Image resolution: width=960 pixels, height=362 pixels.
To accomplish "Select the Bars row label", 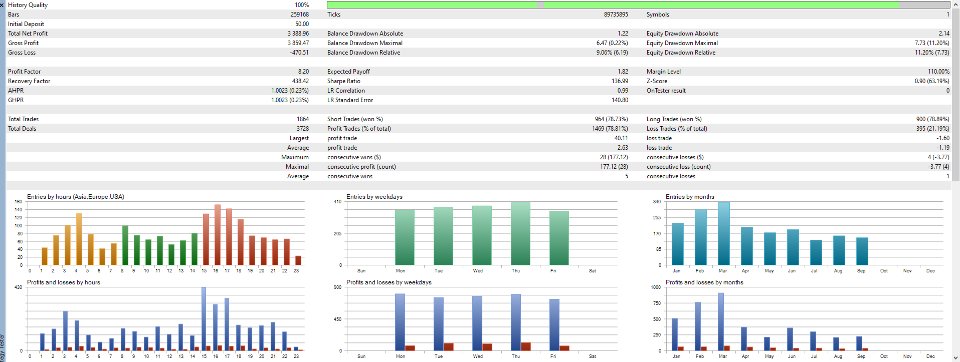I will coord(13,14).
